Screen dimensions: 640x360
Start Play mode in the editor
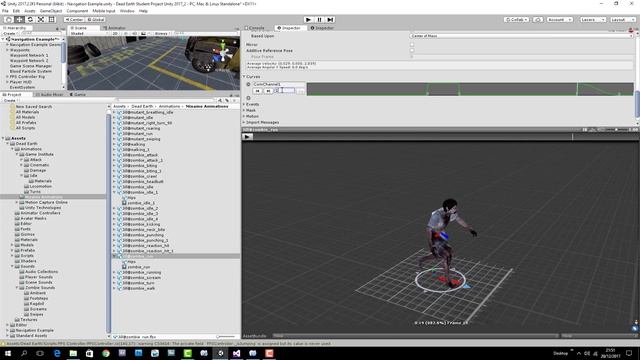pyautogui.click(x=309, y=20)
